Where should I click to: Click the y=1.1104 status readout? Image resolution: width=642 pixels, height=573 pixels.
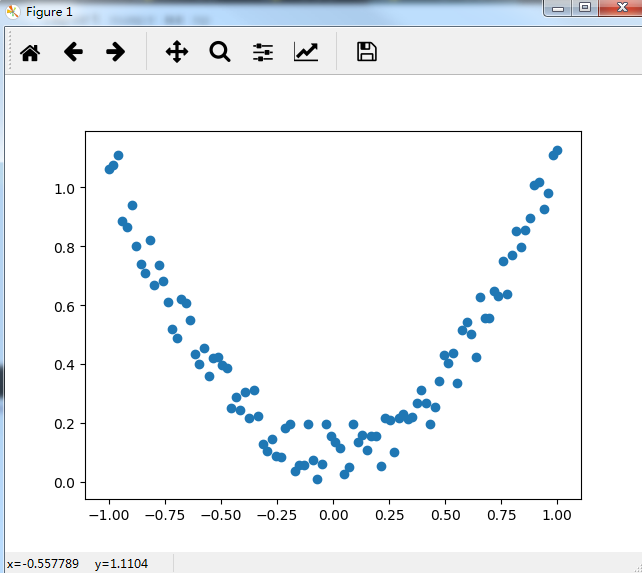(121, 564)
